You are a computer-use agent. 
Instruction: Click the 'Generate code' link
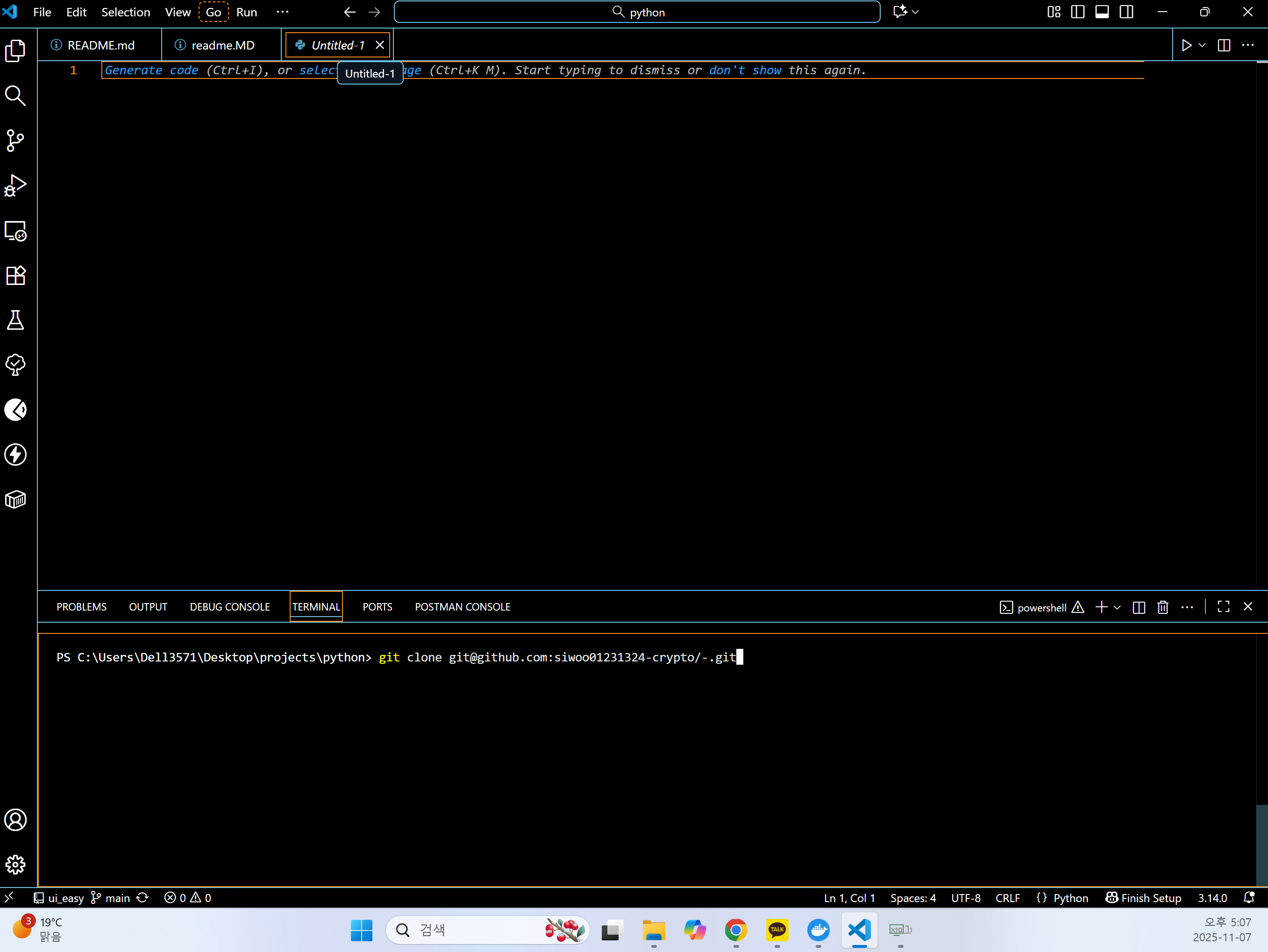tap(151, 70)
